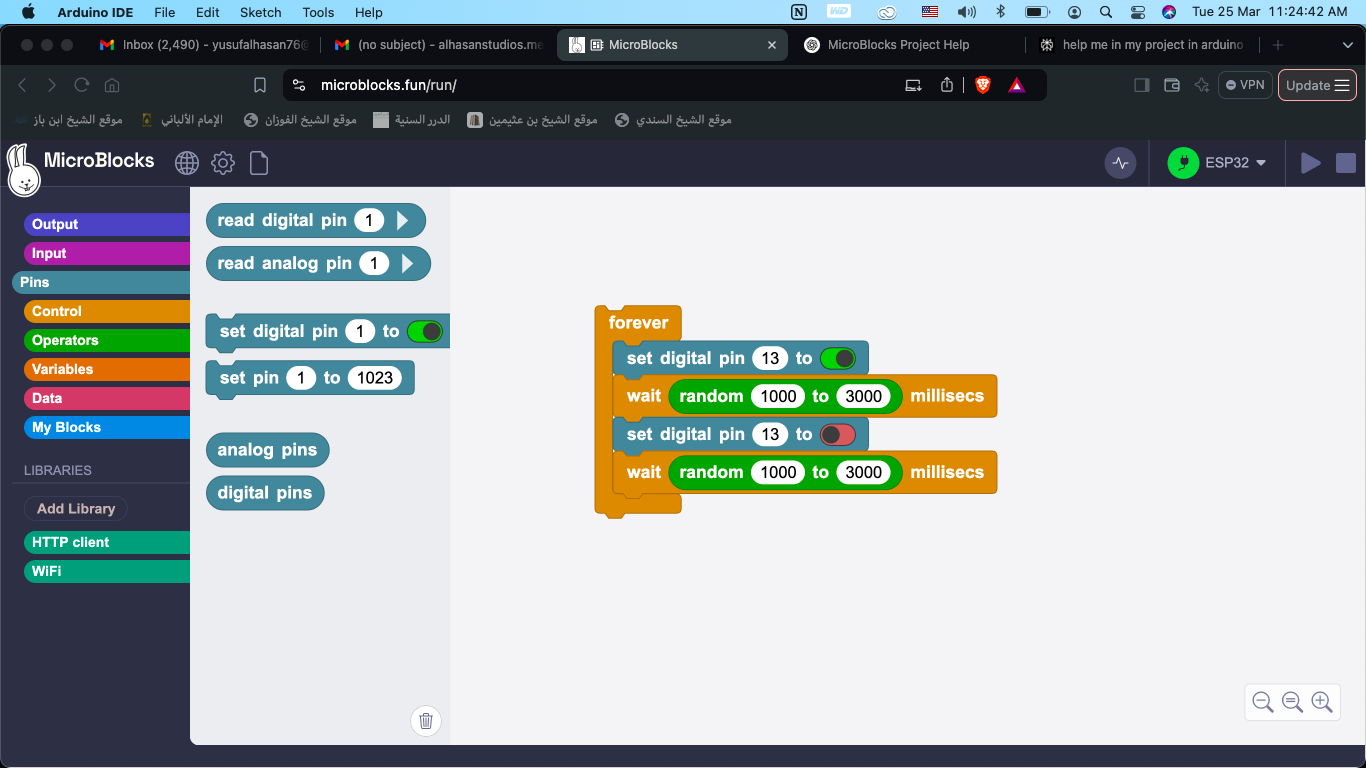Open the ESP32 board dropdown
The height and width of the screenshot is (768, 1366).
1237,163
